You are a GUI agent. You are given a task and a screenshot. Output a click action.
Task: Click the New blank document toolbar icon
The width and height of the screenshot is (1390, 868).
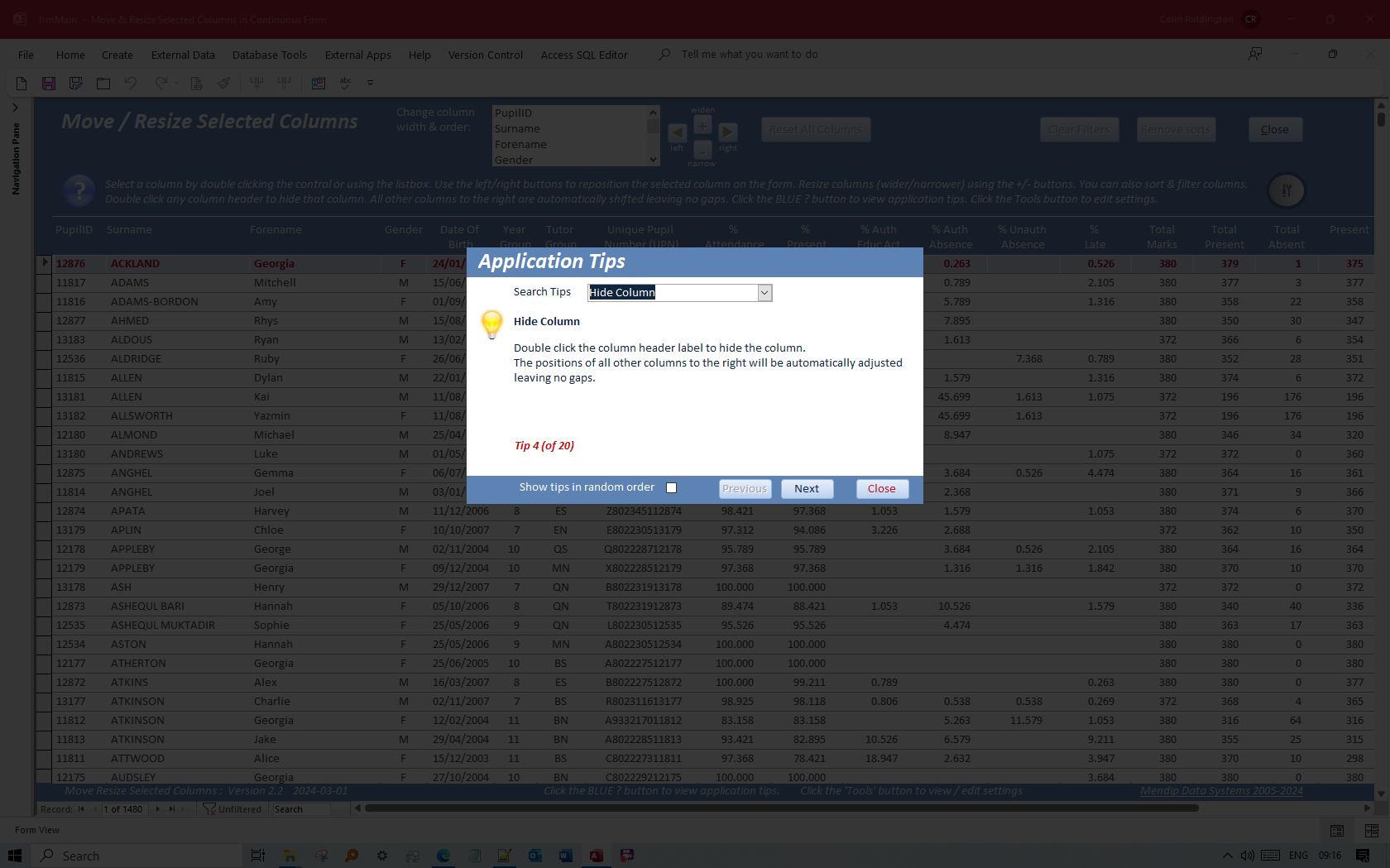22,83
